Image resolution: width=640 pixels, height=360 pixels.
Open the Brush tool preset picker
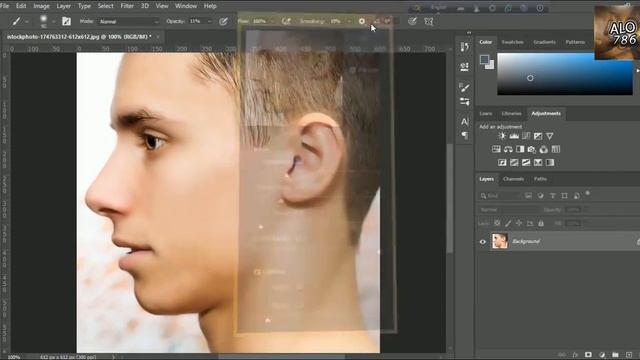(19, 21)
